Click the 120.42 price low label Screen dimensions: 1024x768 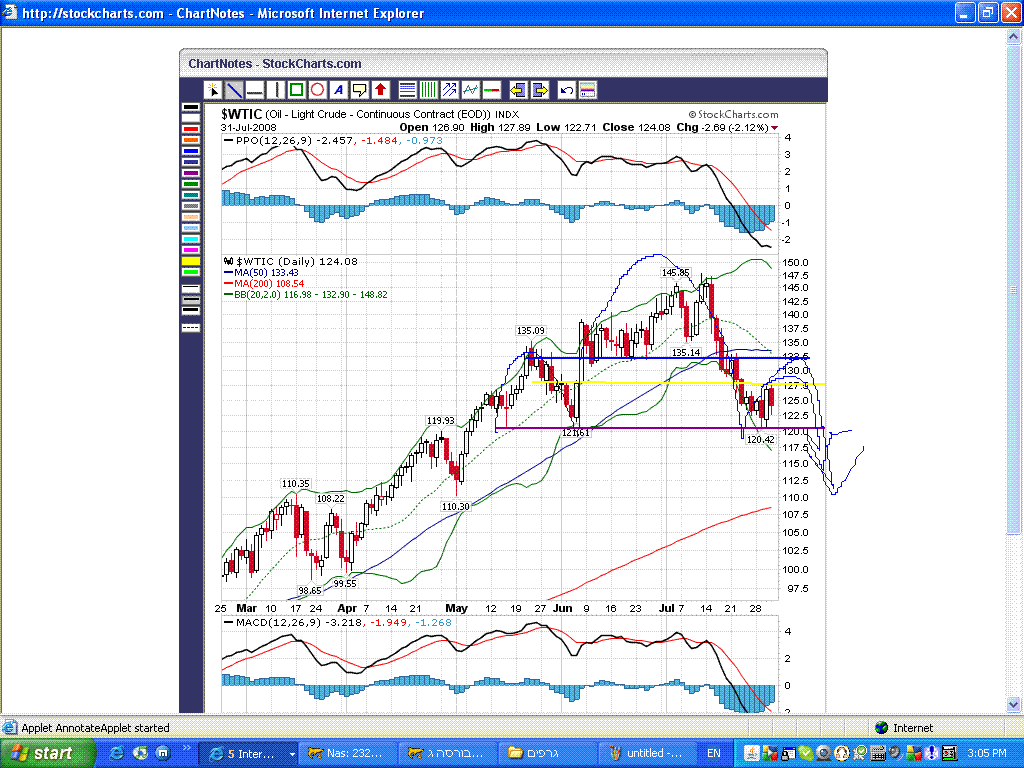pos(760,440)
